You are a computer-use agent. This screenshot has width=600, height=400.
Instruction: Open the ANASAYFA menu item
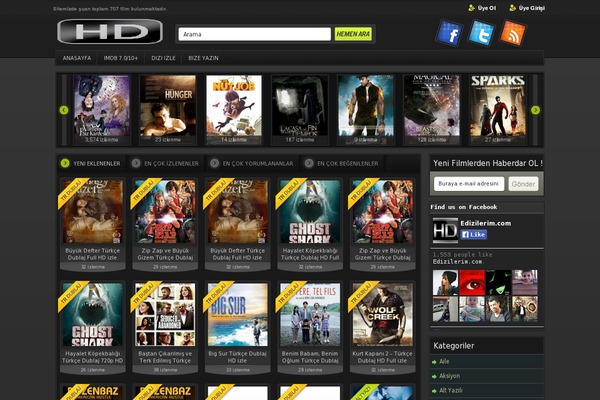pos(77,58)
